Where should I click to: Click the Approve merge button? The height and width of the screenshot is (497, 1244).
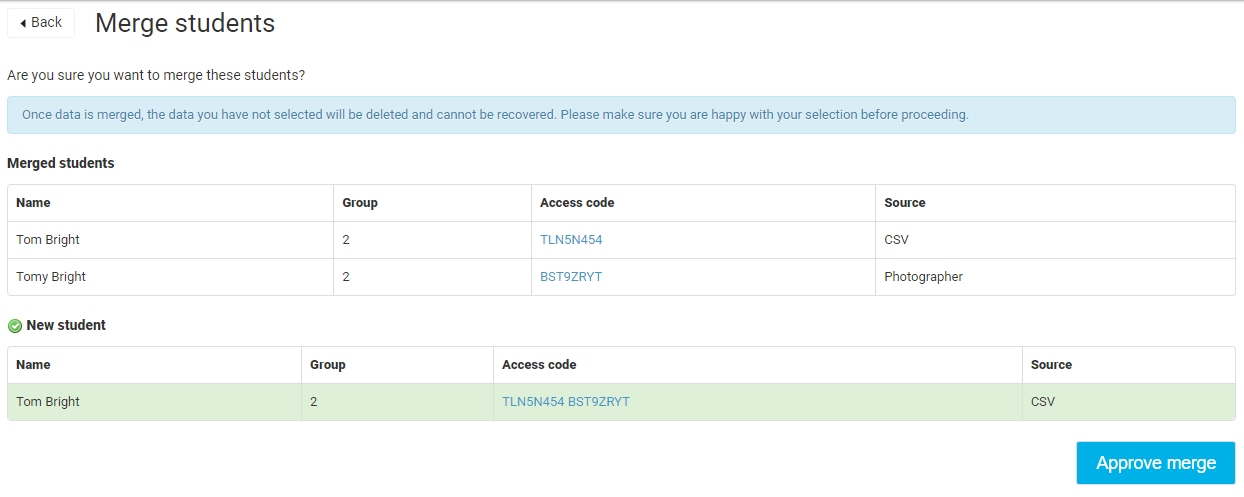(1155, 463)
